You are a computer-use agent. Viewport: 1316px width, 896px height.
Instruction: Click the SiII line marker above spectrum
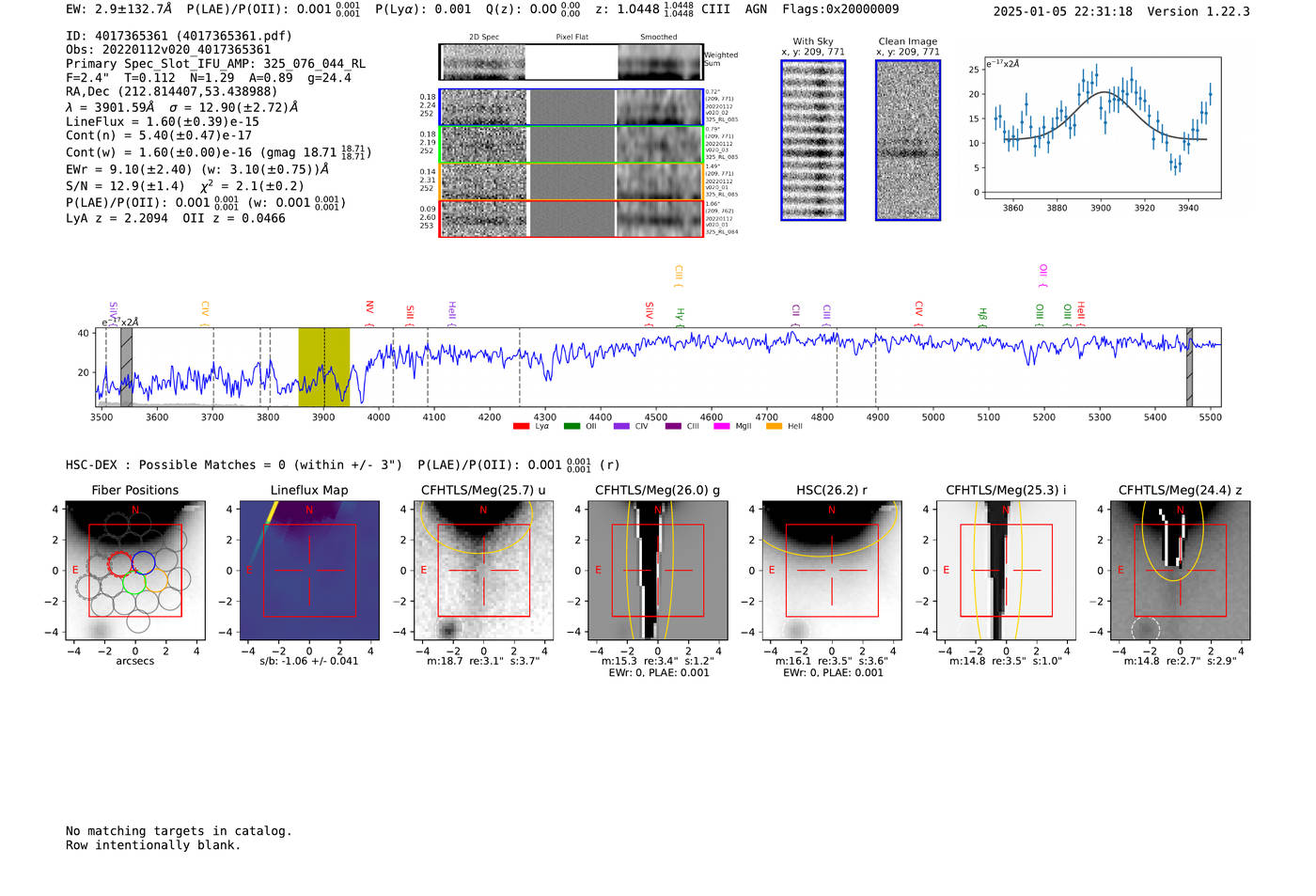410,314
